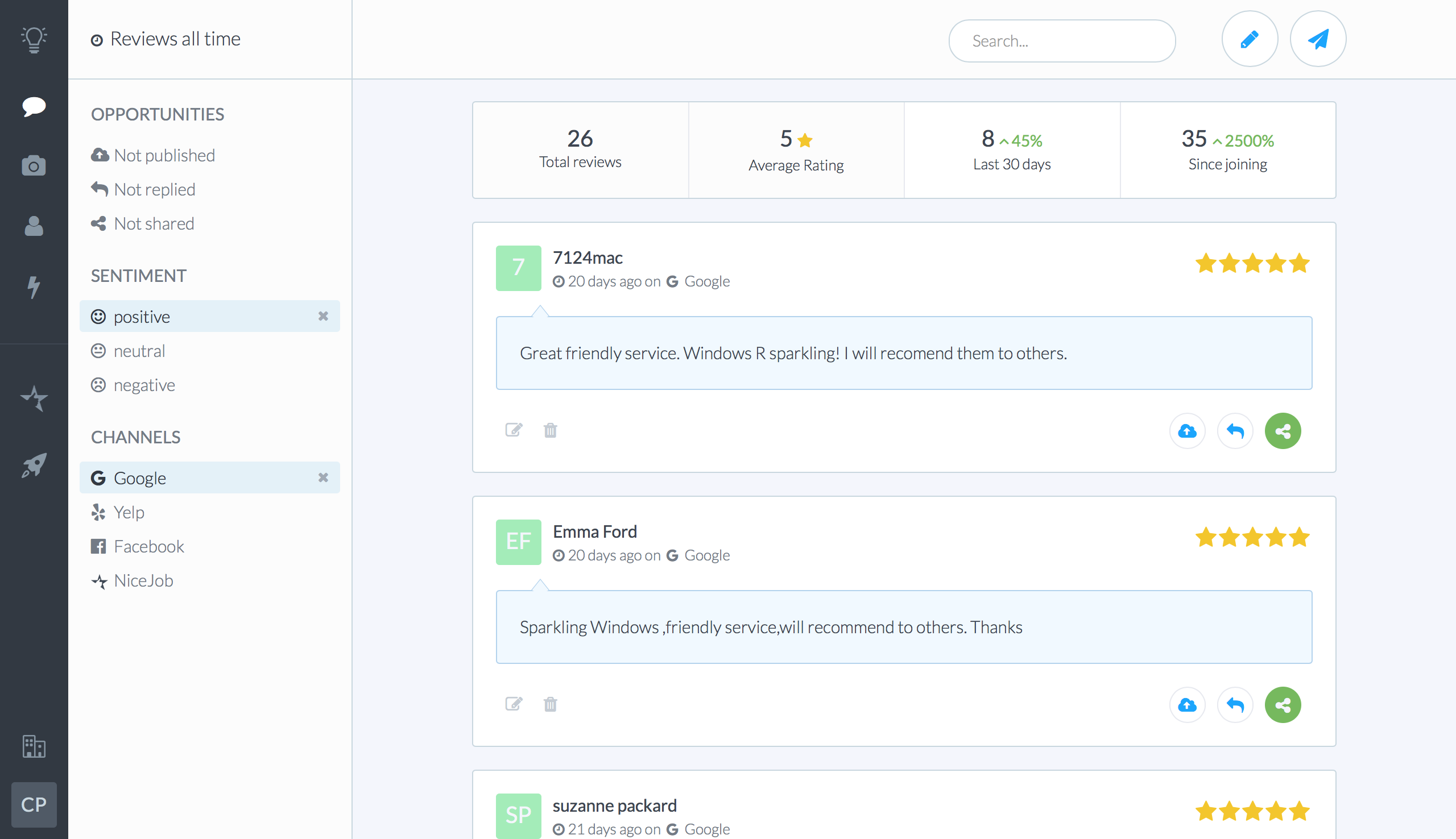This screenshot has width=1456, height=839.
Task: Click the Search input field
Action: tap(1061, 41)
